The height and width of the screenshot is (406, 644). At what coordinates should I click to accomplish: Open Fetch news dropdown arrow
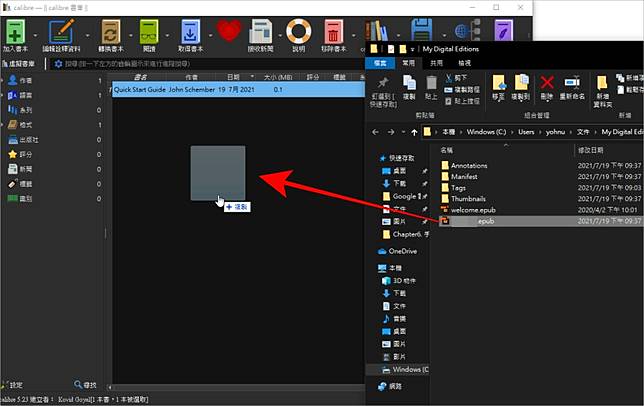pos(279,36)
